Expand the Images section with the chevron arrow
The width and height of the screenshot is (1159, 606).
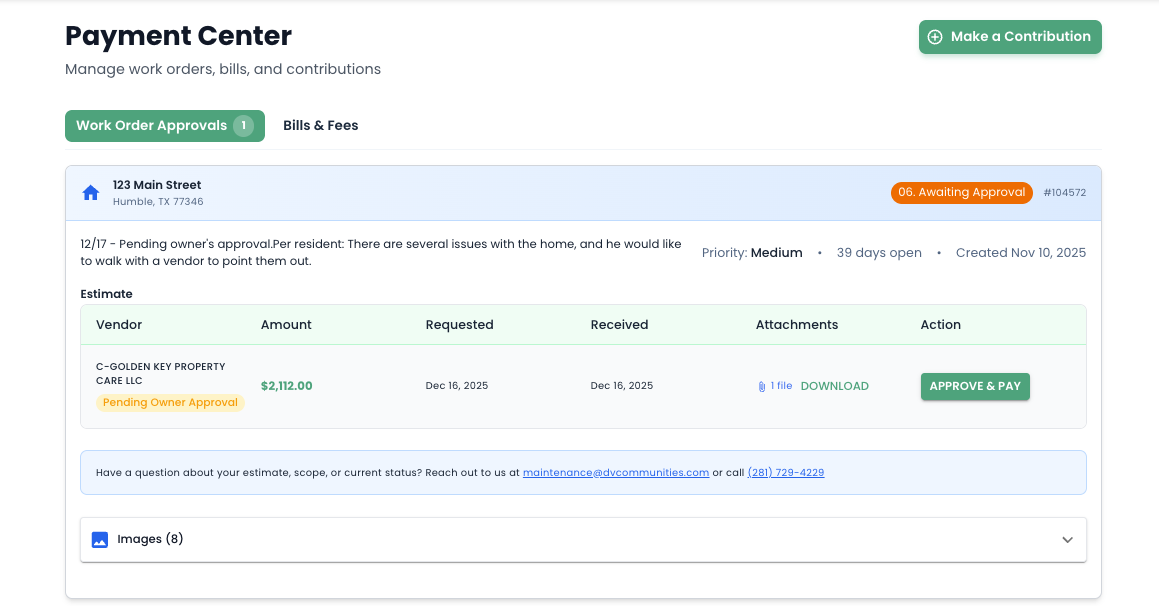1067,540
